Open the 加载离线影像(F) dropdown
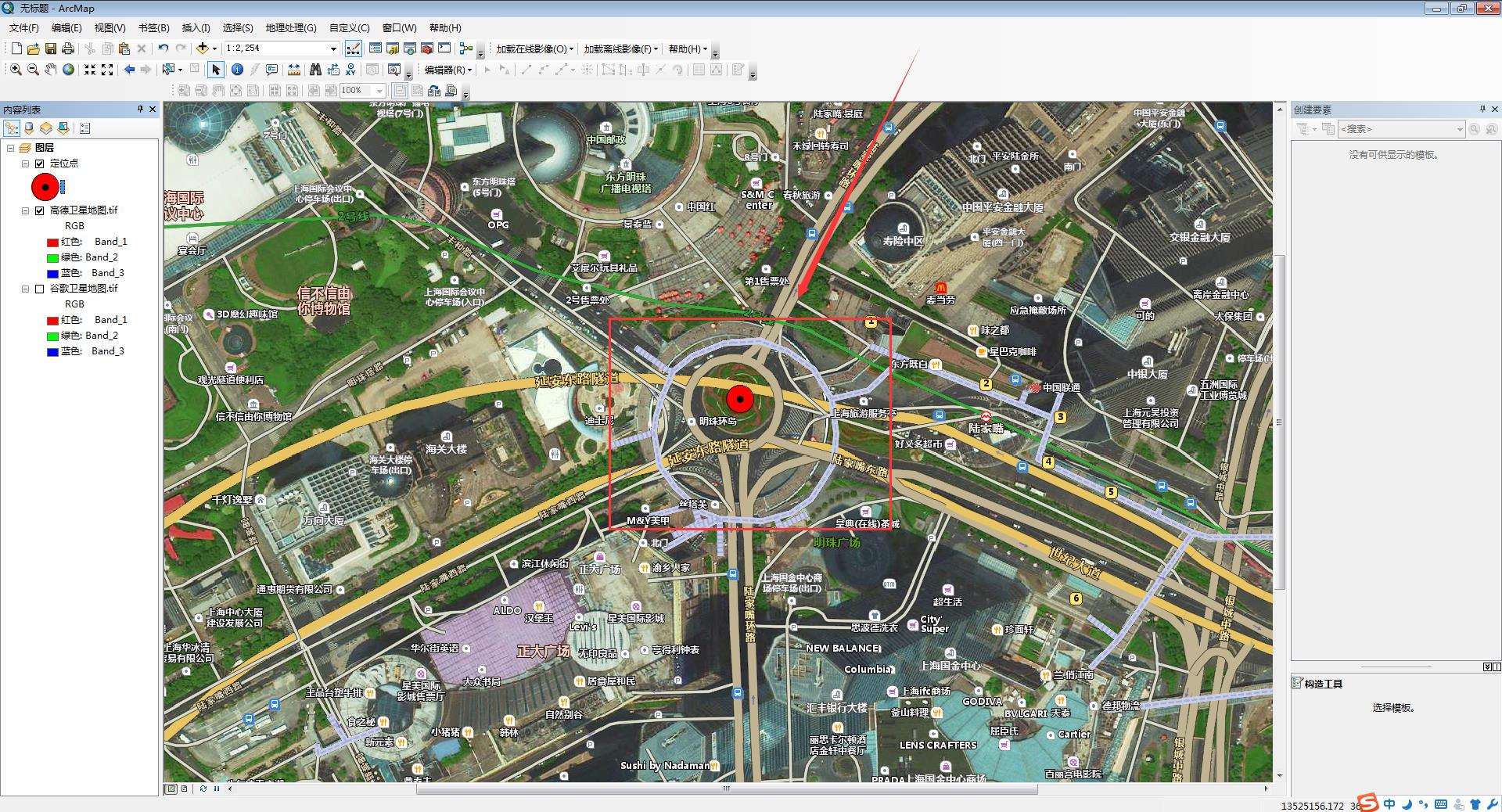 [621, 49]
